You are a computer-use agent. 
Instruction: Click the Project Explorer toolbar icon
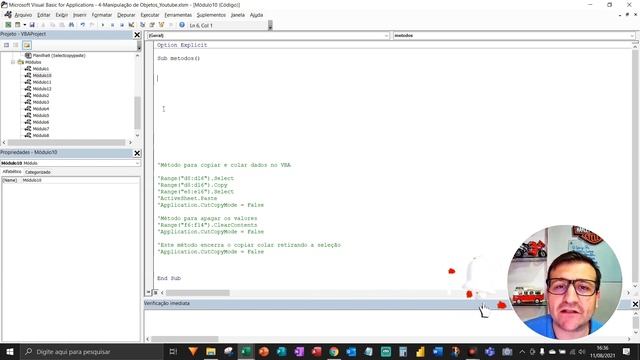142,25
